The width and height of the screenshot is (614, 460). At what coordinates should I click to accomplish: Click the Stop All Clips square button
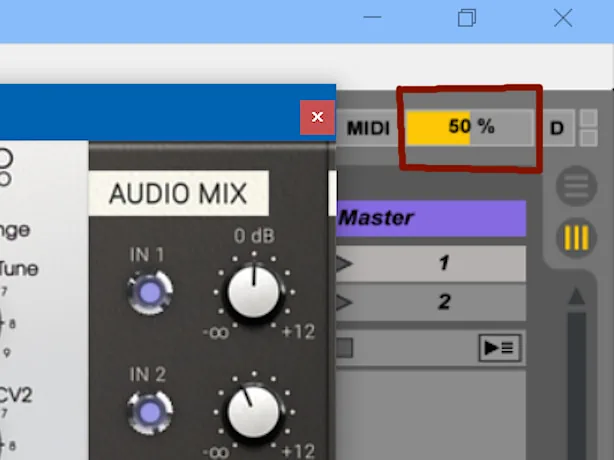[345, 348]
